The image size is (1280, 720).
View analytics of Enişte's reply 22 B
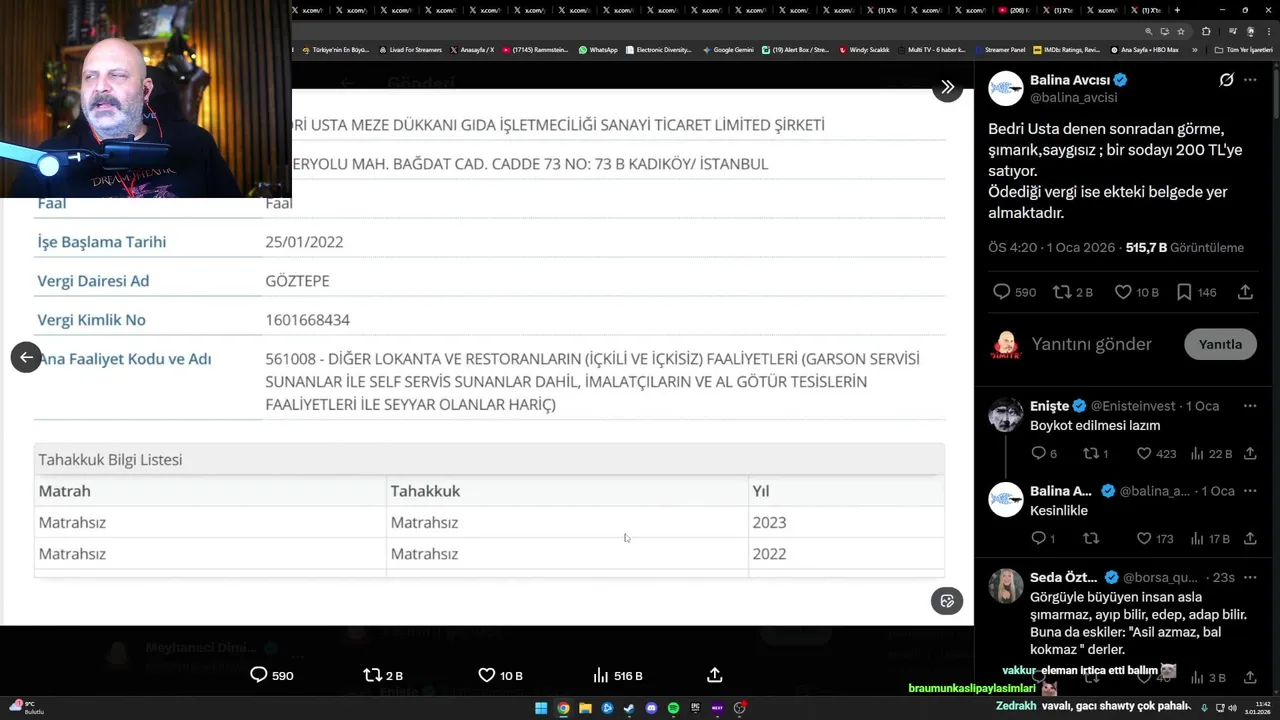pyautogui.click(x=1210, y=453)
